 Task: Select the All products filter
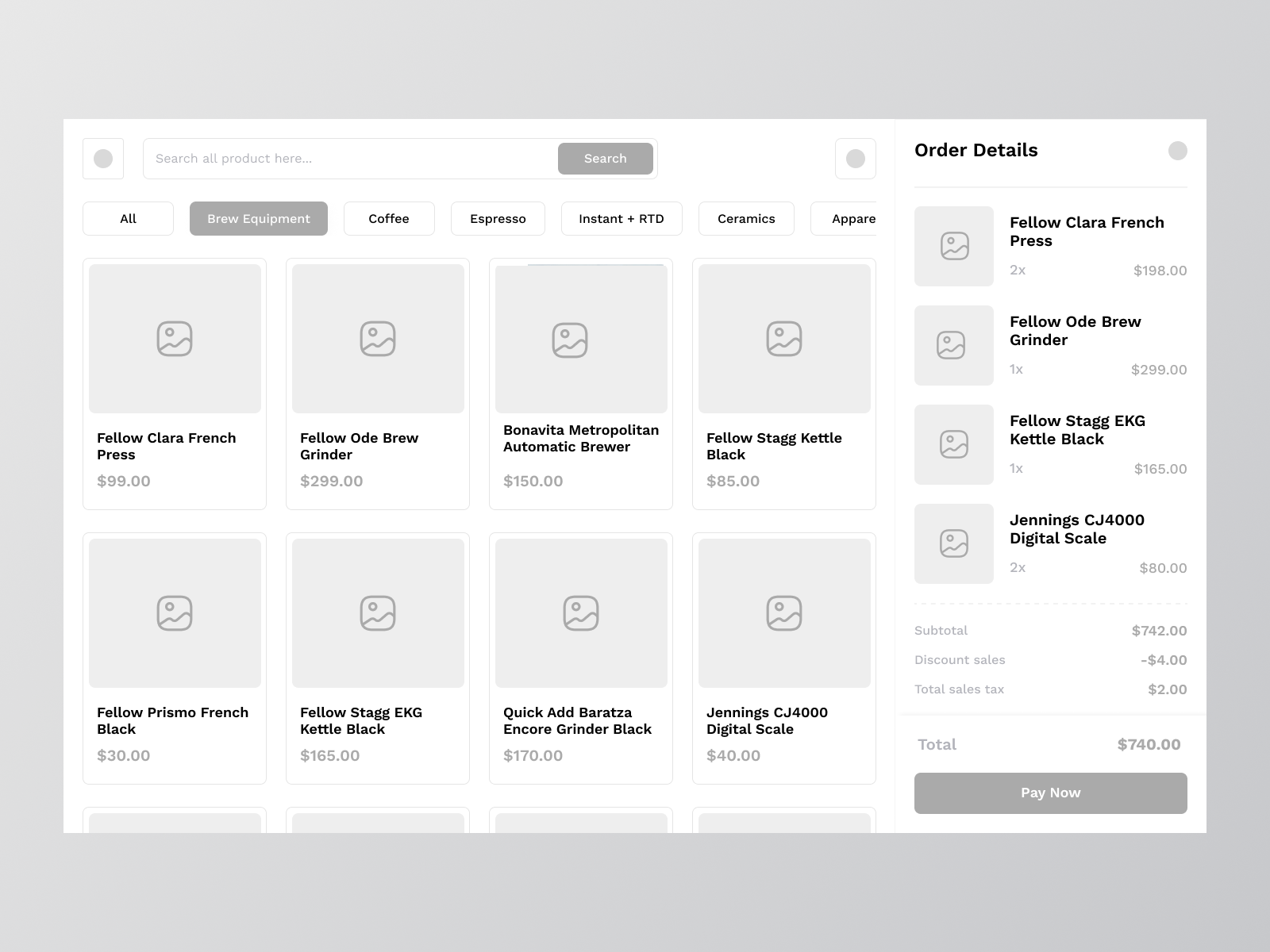128,218
